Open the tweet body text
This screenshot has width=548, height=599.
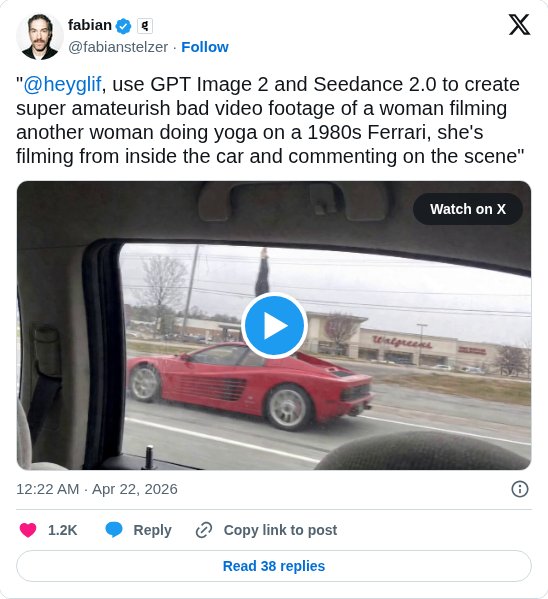pos(270,120)
